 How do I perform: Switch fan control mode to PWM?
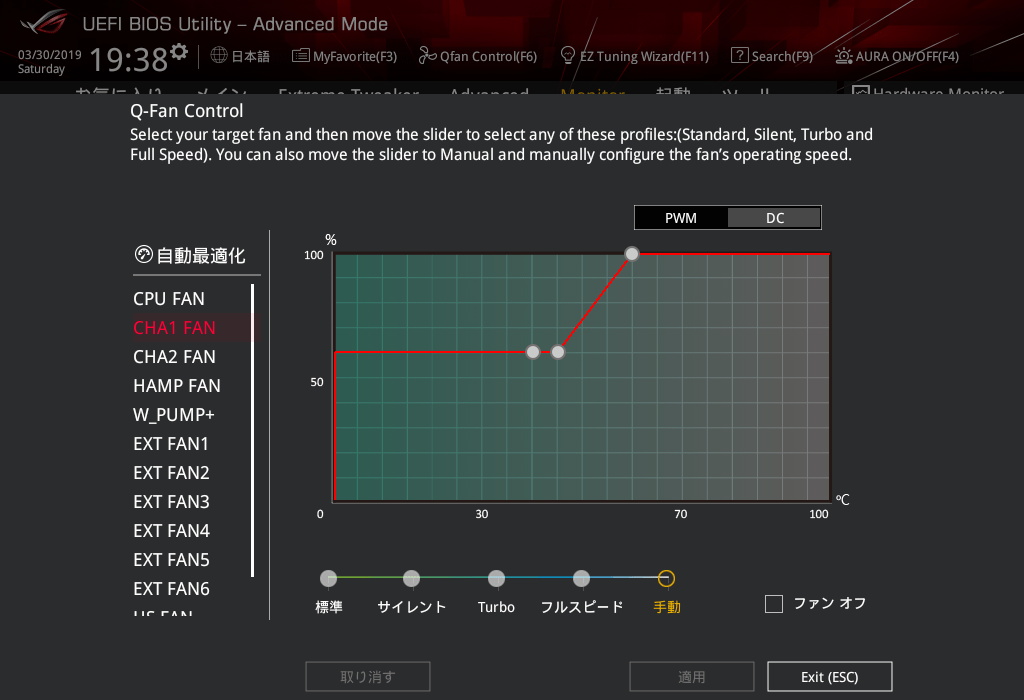click(x=680, y=218)
